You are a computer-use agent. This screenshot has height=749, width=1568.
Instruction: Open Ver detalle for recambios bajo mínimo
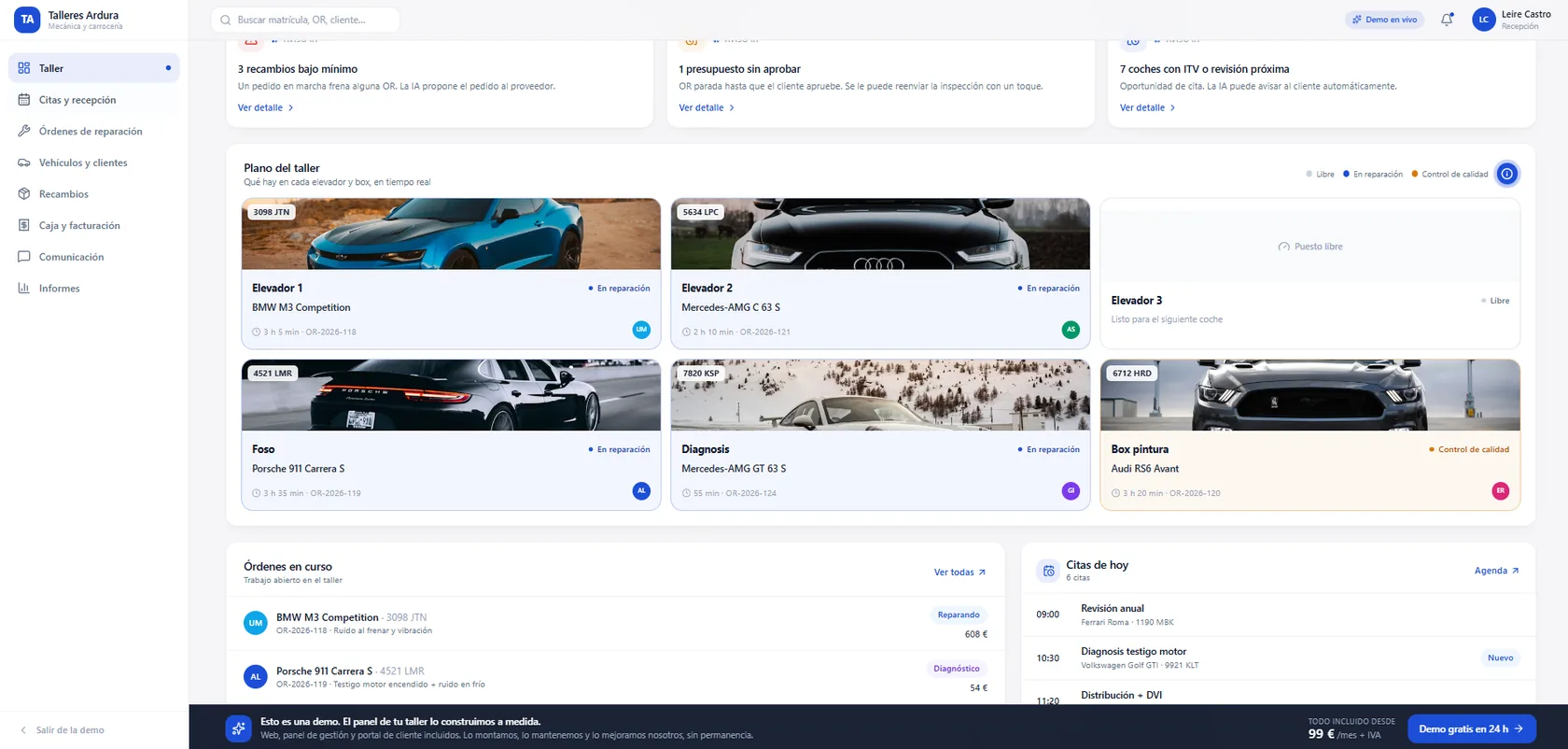[265, 107]
